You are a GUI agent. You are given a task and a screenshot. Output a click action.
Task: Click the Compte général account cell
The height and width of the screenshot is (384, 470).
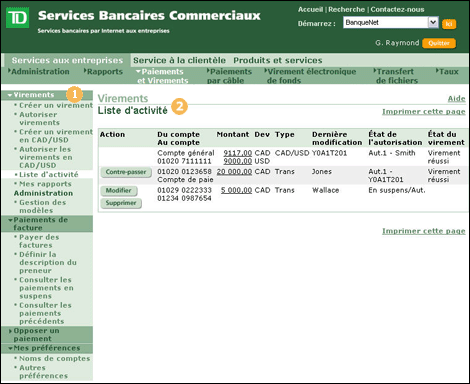(186, 153)
